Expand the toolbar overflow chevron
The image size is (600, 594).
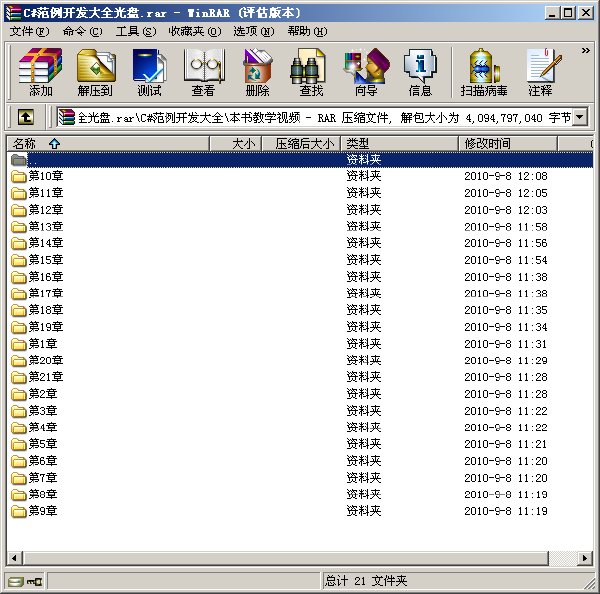[x=585, y=51]
